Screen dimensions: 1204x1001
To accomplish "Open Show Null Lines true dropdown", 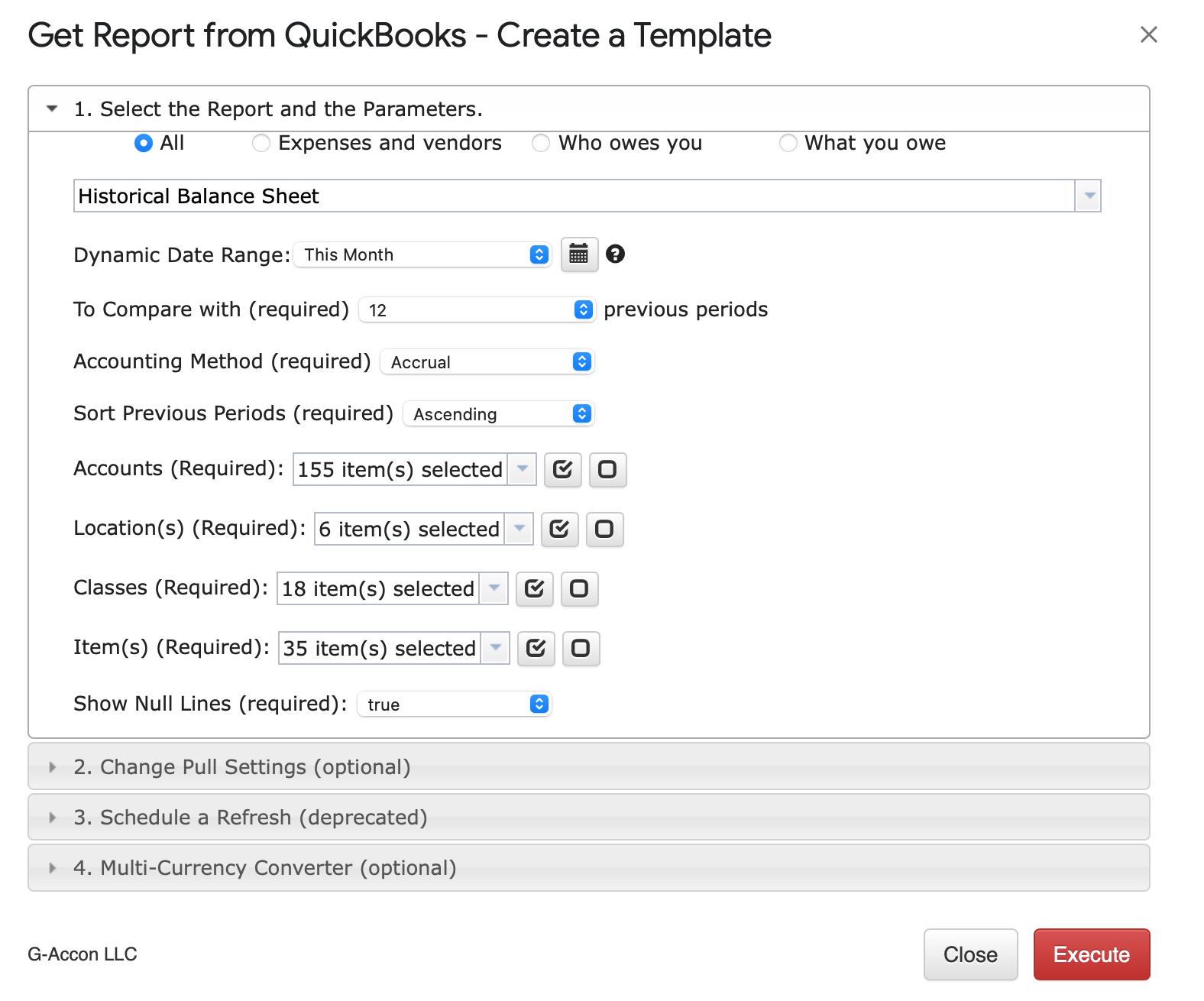I will pos(455,704).
